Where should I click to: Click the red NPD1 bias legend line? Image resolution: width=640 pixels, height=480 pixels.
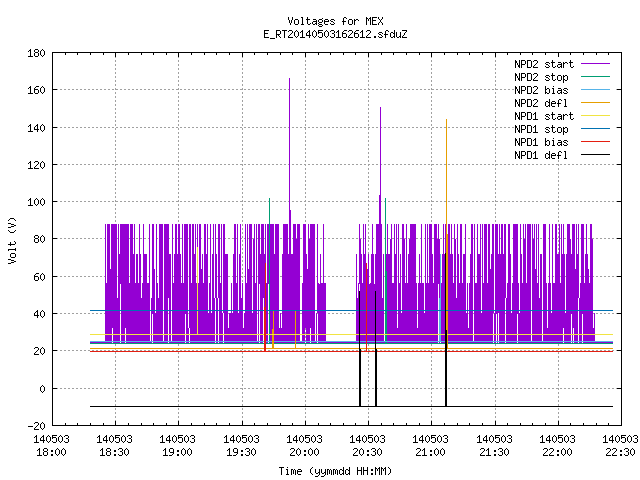click(595, 142)
